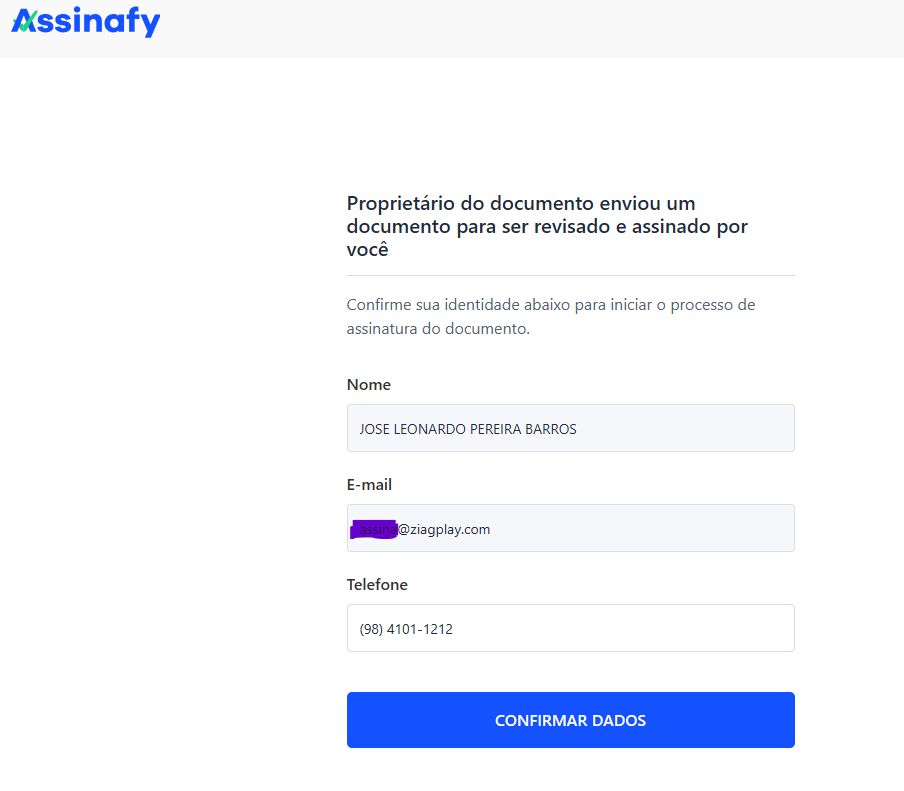
Task: Click the '@ziagplay.com' domain text
Action: pos(444,529)
